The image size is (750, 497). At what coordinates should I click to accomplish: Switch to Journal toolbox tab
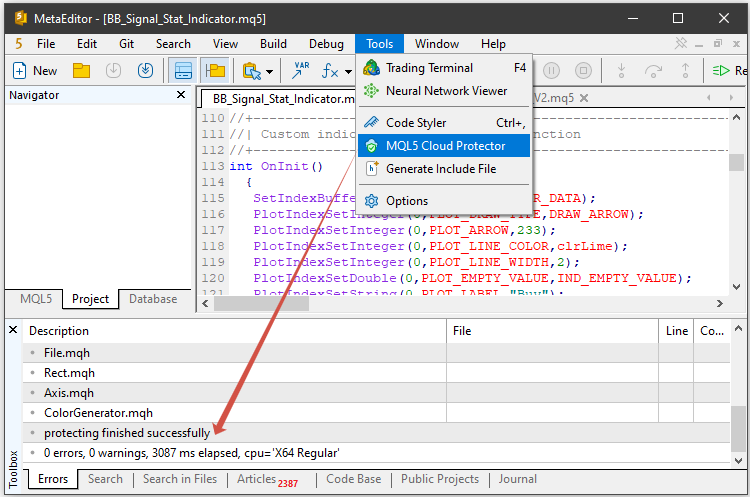518,479
